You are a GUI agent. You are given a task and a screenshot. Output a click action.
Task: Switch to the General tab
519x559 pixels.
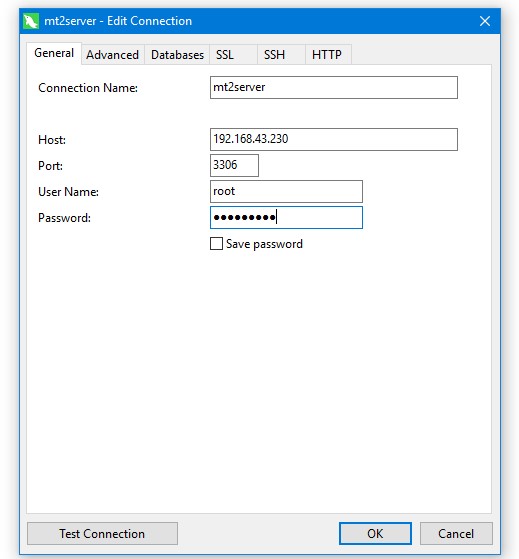point(54,53)
